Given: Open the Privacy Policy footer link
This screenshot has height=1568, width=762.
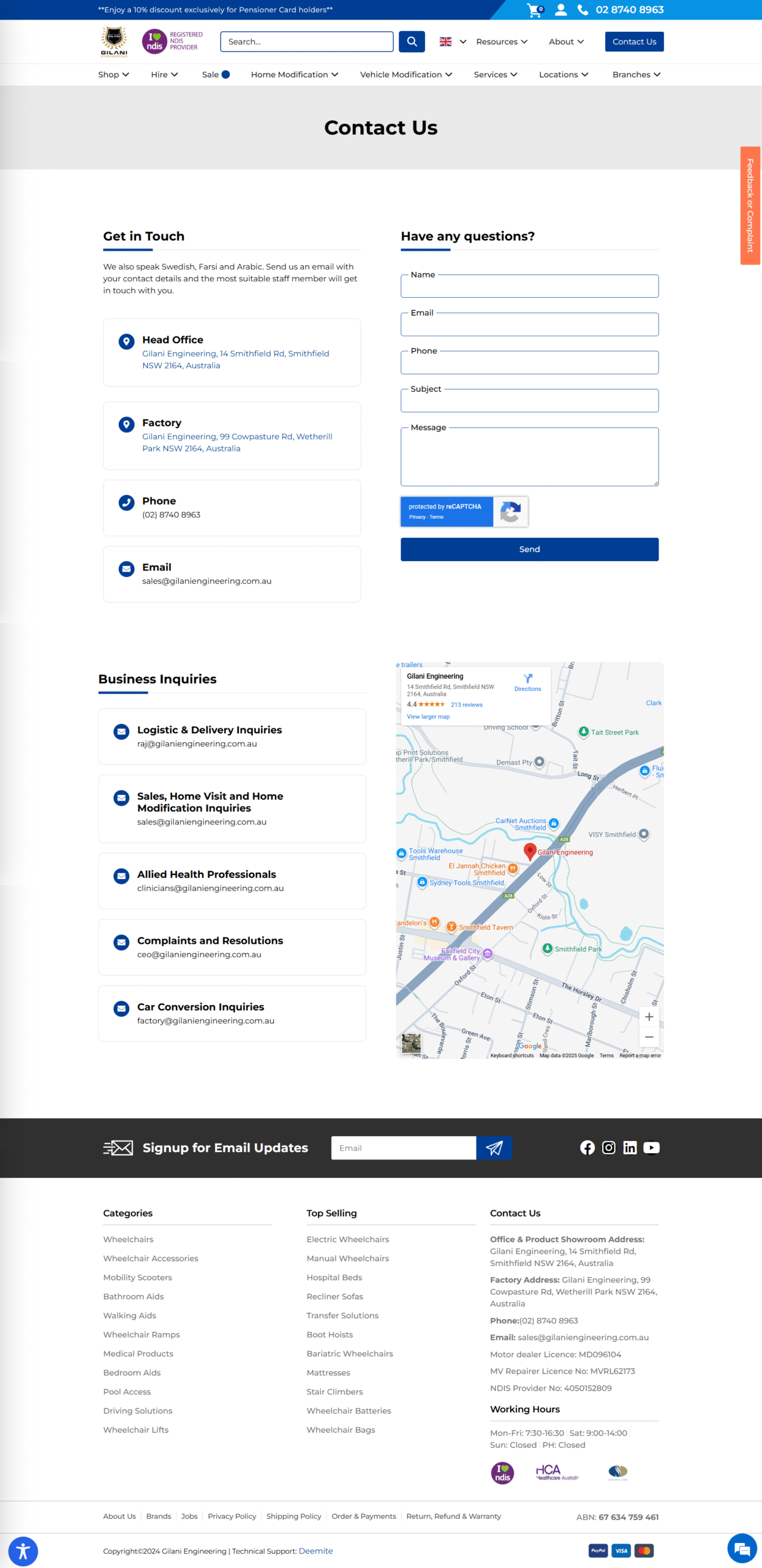Looking at the screenshot, I should (x=232, y=1517).
